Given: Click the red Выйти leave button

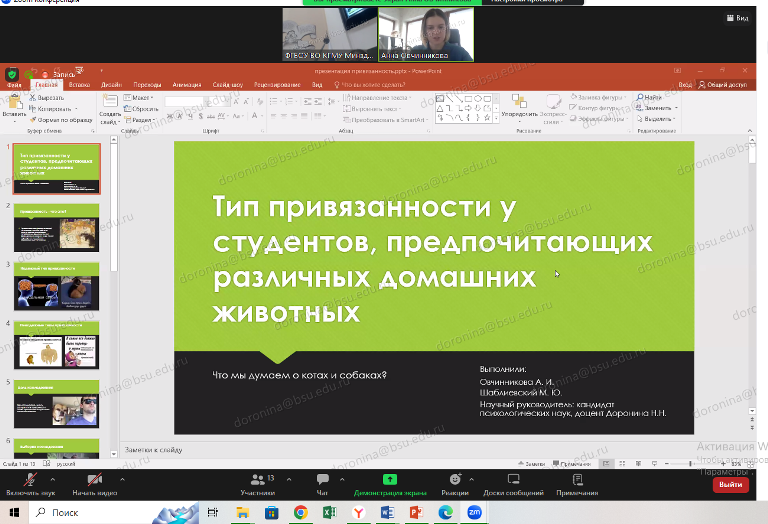Looking at the screenshot, I should tap(730, 484).
